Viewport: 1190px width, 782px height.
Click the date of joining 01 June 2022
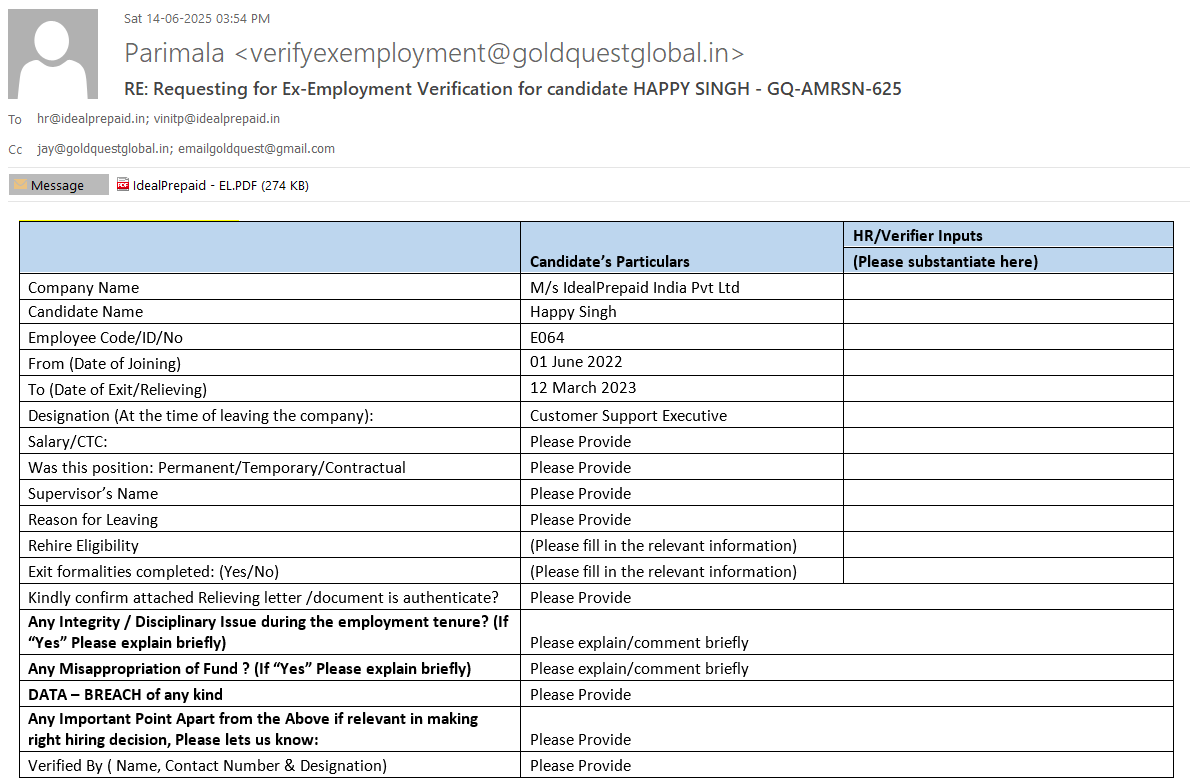[576, 362]
